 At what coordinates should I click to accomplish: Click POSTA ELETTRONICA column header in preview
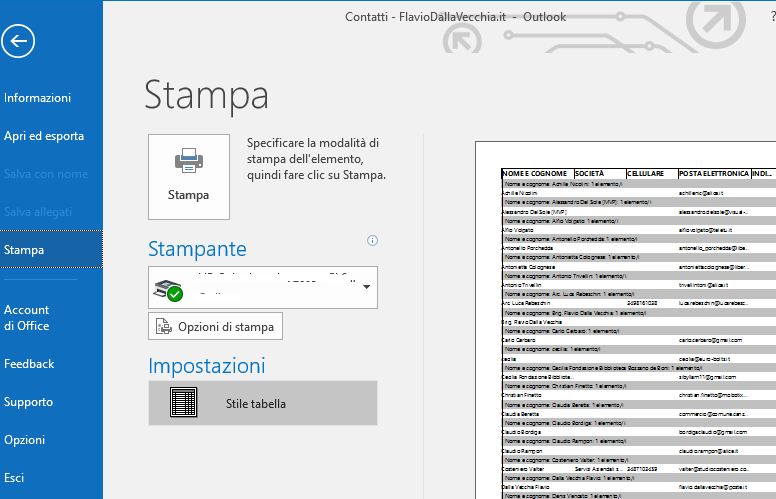point(714,174)
